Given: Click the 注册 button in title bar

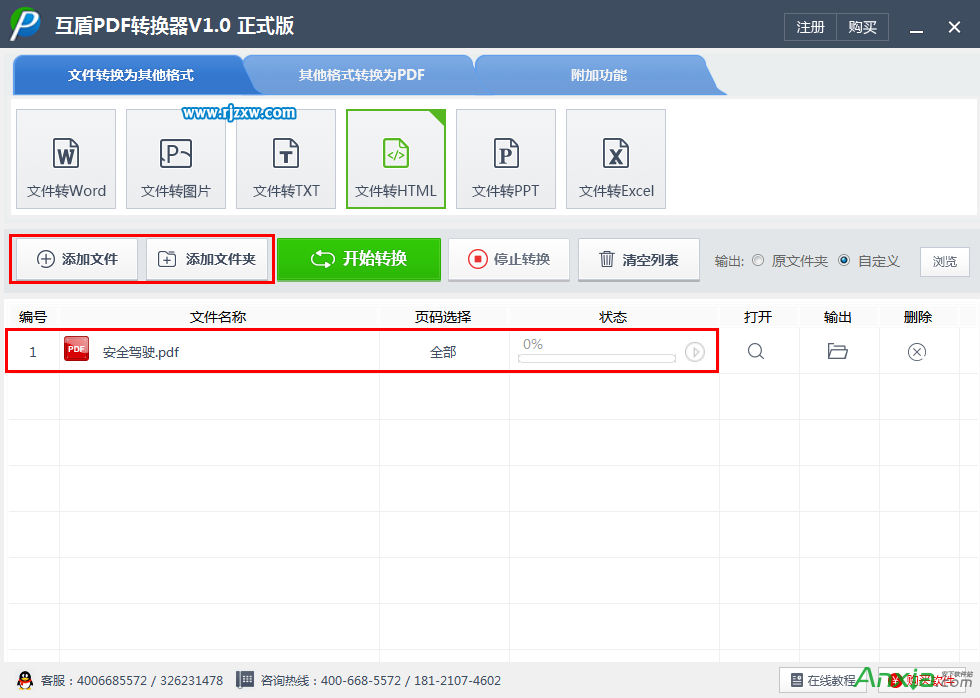Looking at the screenshot, I should click(810, 27).
